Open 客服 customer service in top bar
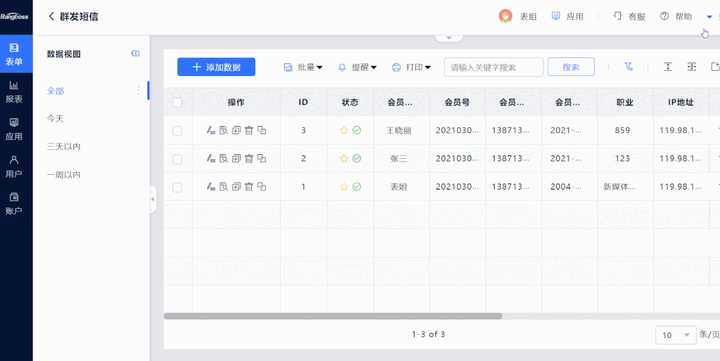 tap(630, 17)
